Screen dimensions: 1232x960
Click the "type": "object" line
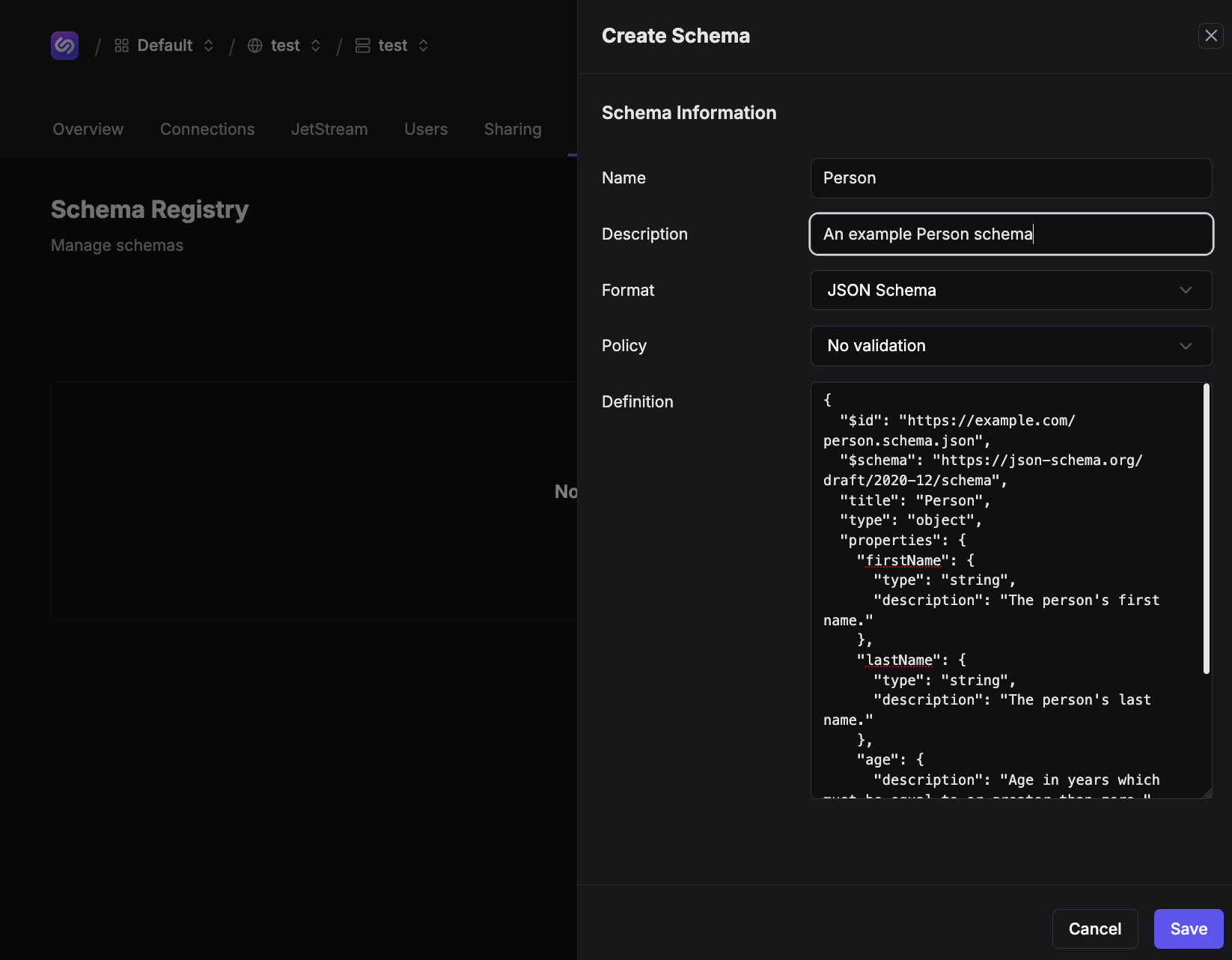(910, 520)
